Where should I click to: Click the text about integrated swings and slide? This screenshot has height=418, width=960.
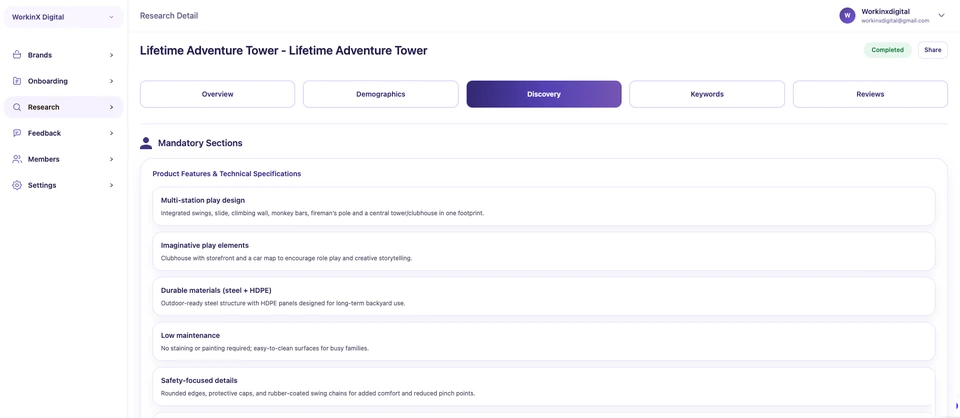pos(323,213)
